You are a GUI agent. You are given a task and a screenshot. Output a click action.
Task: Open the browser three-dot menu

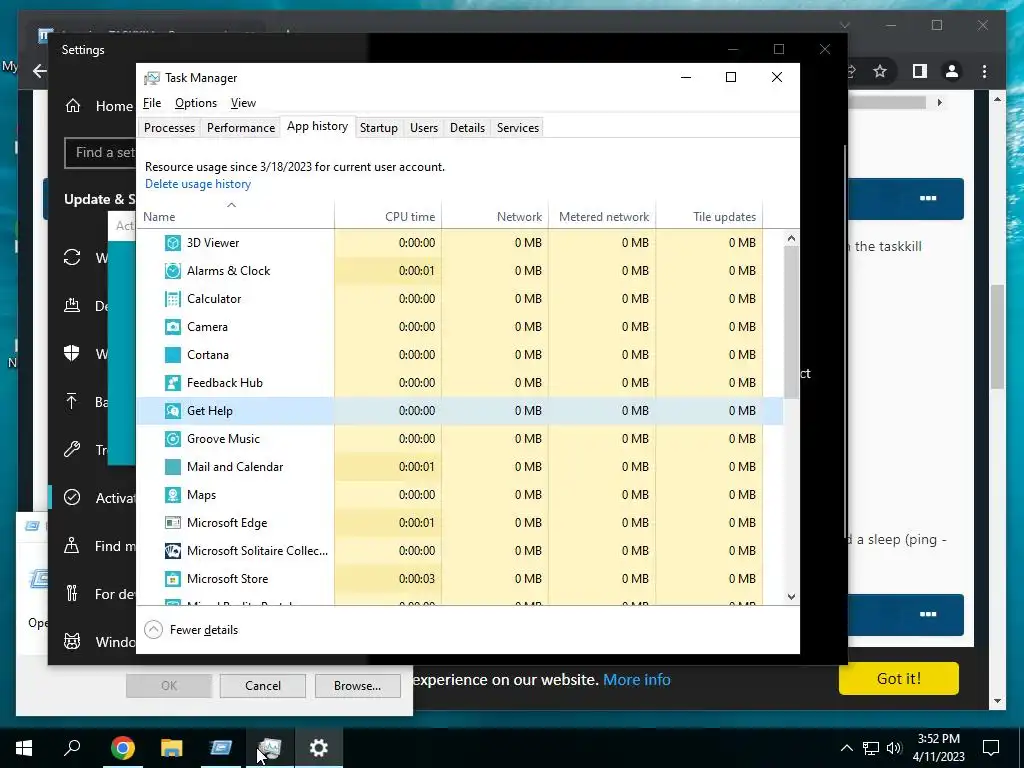pos(984,71)
